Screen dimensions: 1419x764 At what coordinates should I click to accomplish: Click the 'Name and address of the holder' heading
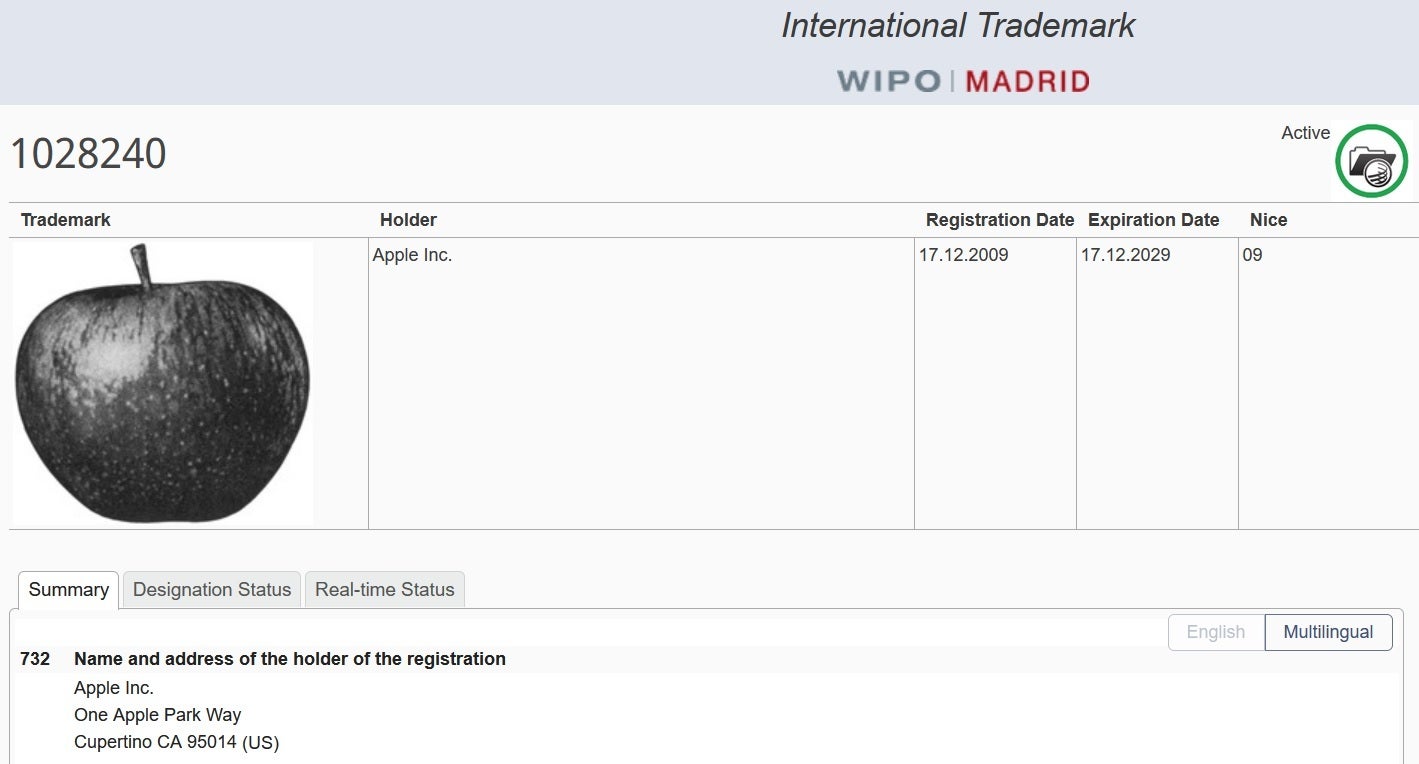(x=290, y=659)
